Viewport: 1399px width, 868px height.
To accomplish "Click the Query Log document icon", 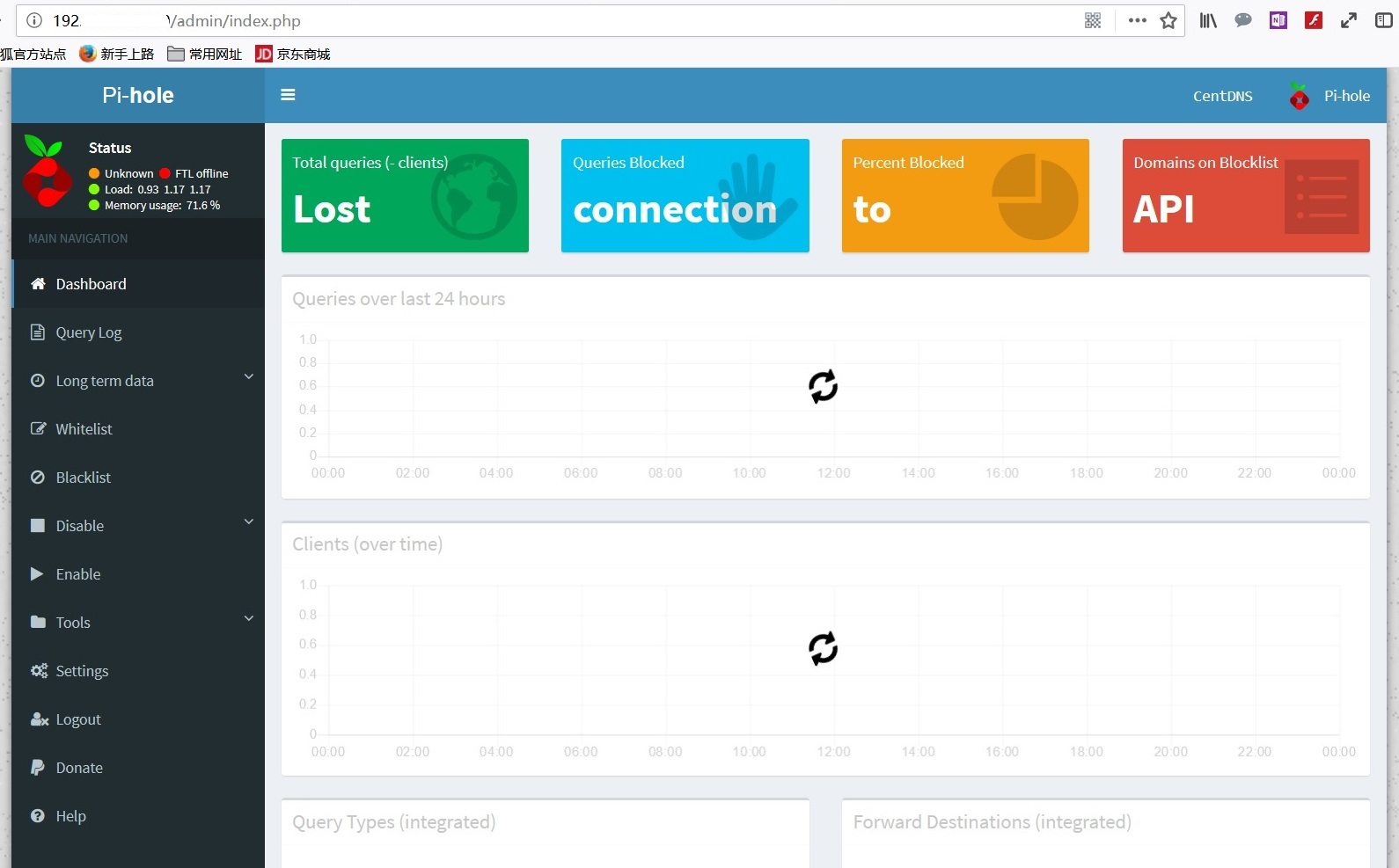I will [x=38, y=332].
